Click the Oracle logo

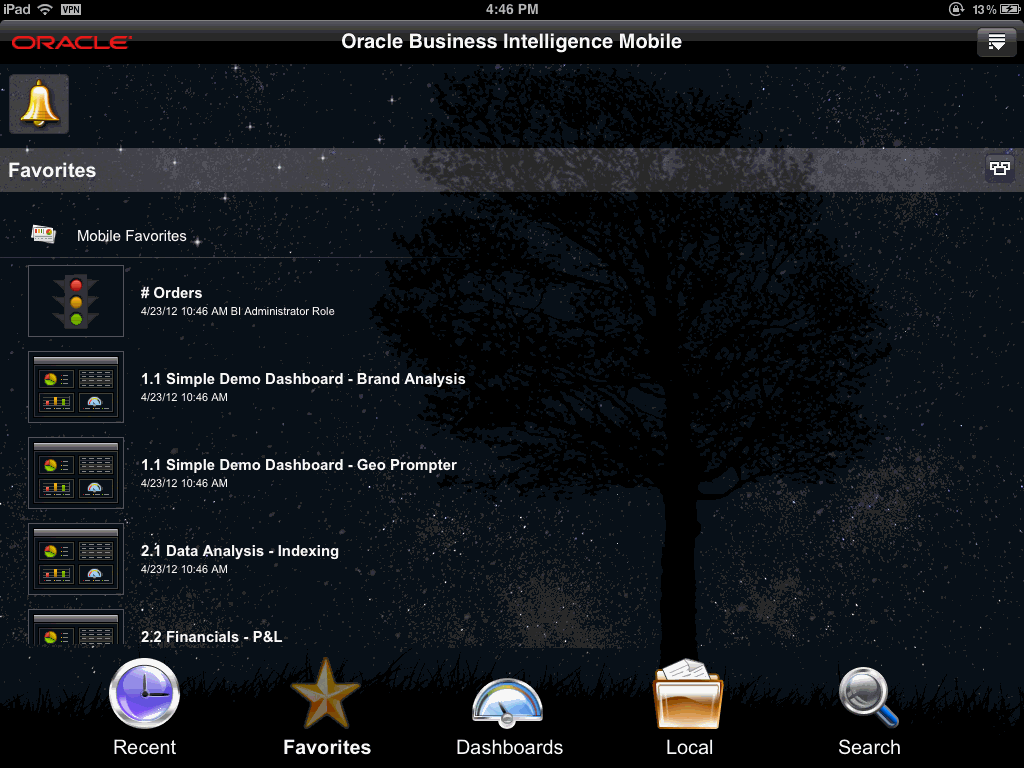tap(72, 42)
